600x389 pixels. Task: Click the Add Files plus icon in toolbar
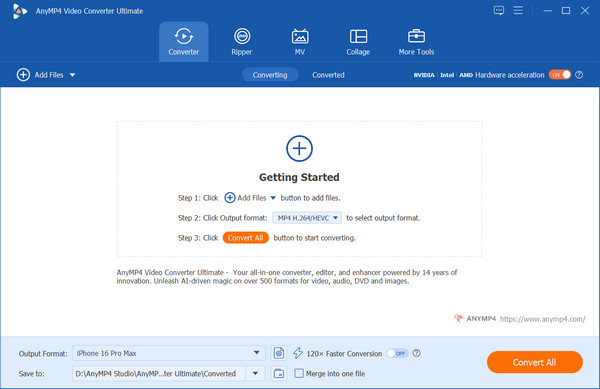(23, 75)
